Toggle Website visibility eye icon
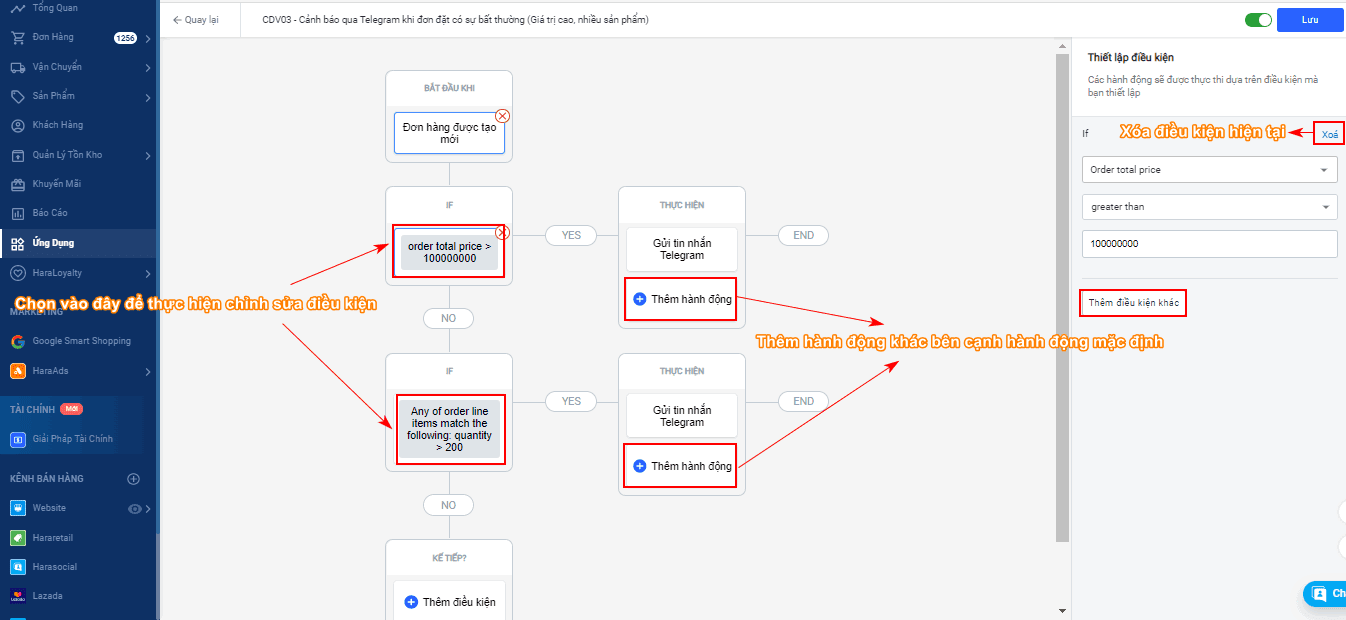The width and height of the screenshot is (1346, 620). click(x=135, y=509)
